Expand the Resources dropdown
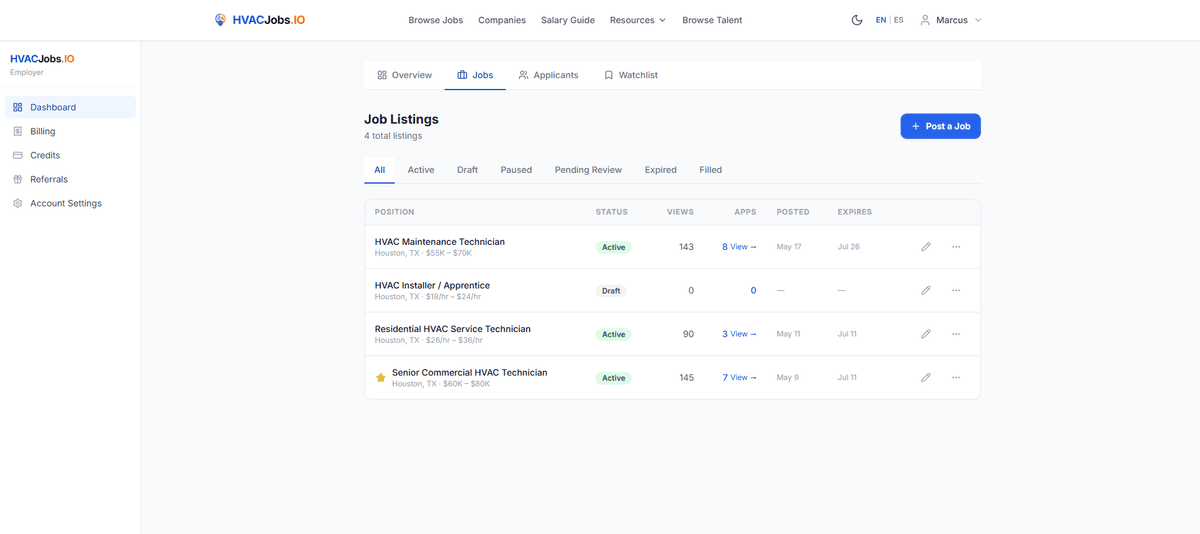This screenshot has width=1200, height=534. point(638,20)
